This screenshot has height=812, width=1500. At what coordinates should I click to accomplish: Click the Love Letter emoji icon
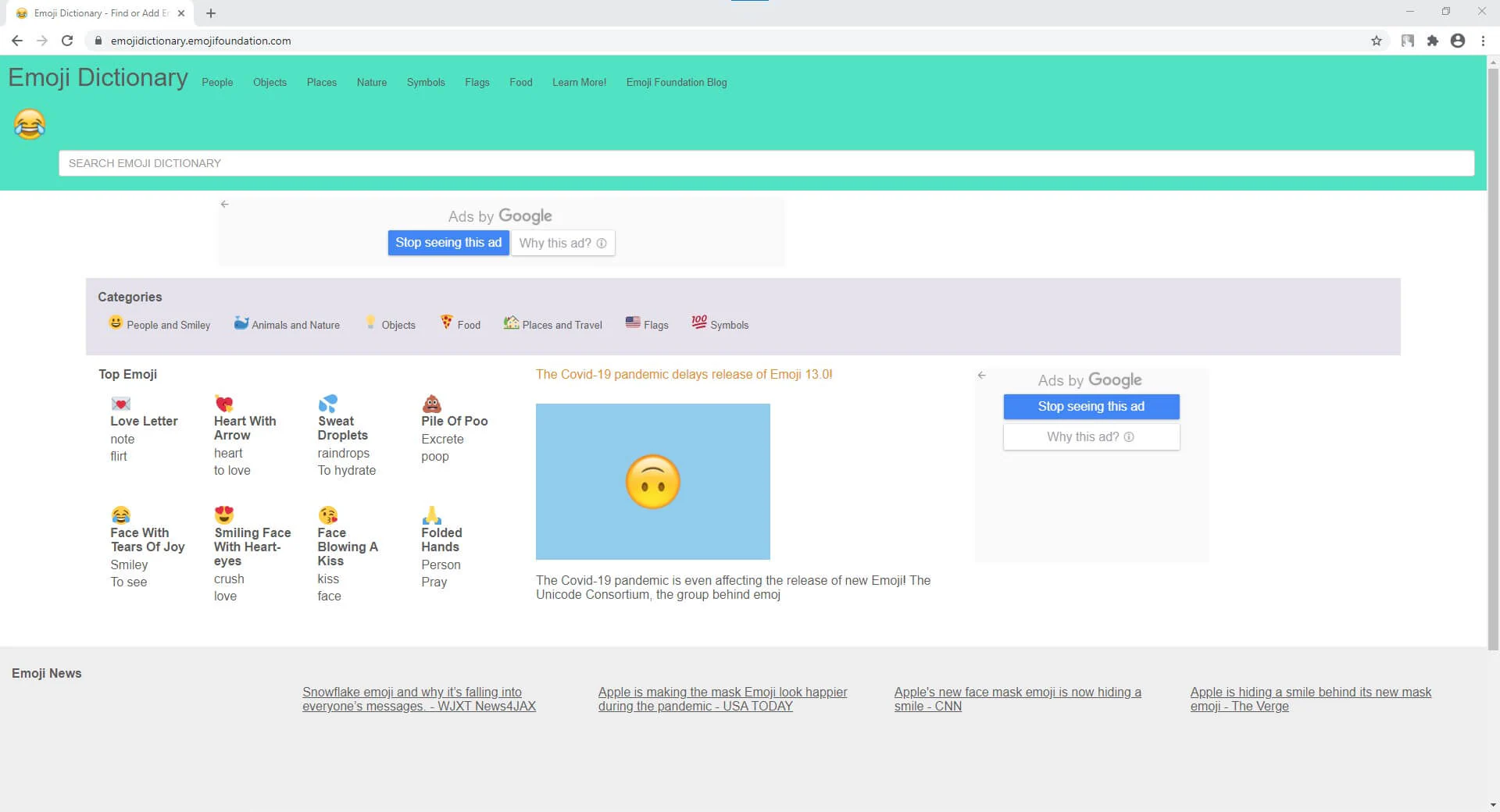coord(120,404)
